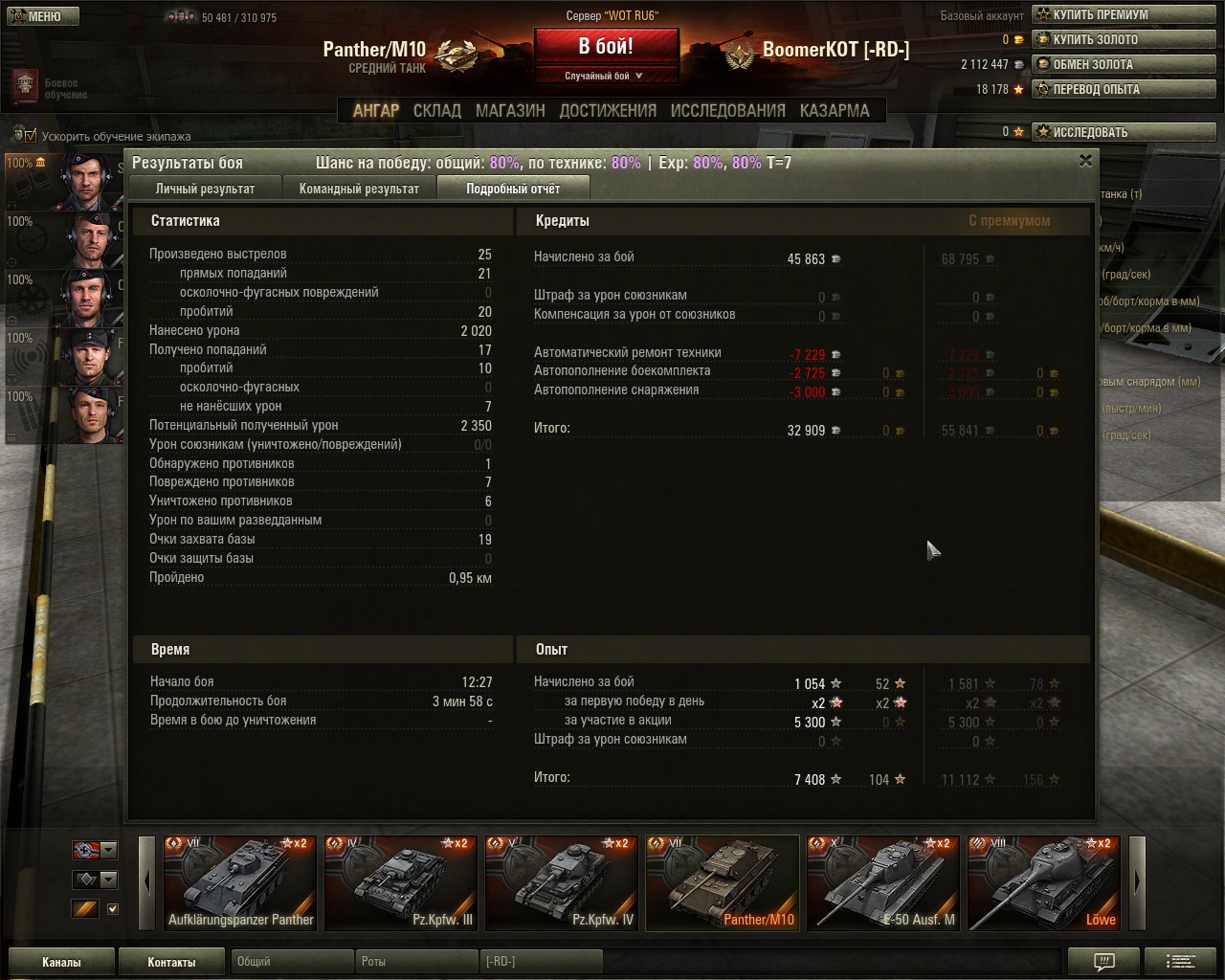The width and height of the screenshot is (1225, 980).
Task: Click the Боевое обучение tutorial icon
Action: pos(24,88)
